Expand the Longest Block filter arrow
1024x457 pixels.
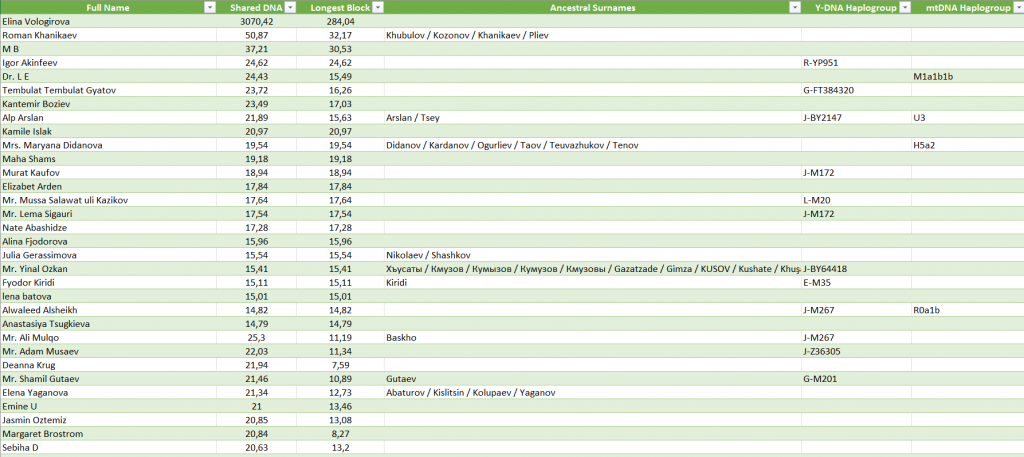(x=377, y=7)
